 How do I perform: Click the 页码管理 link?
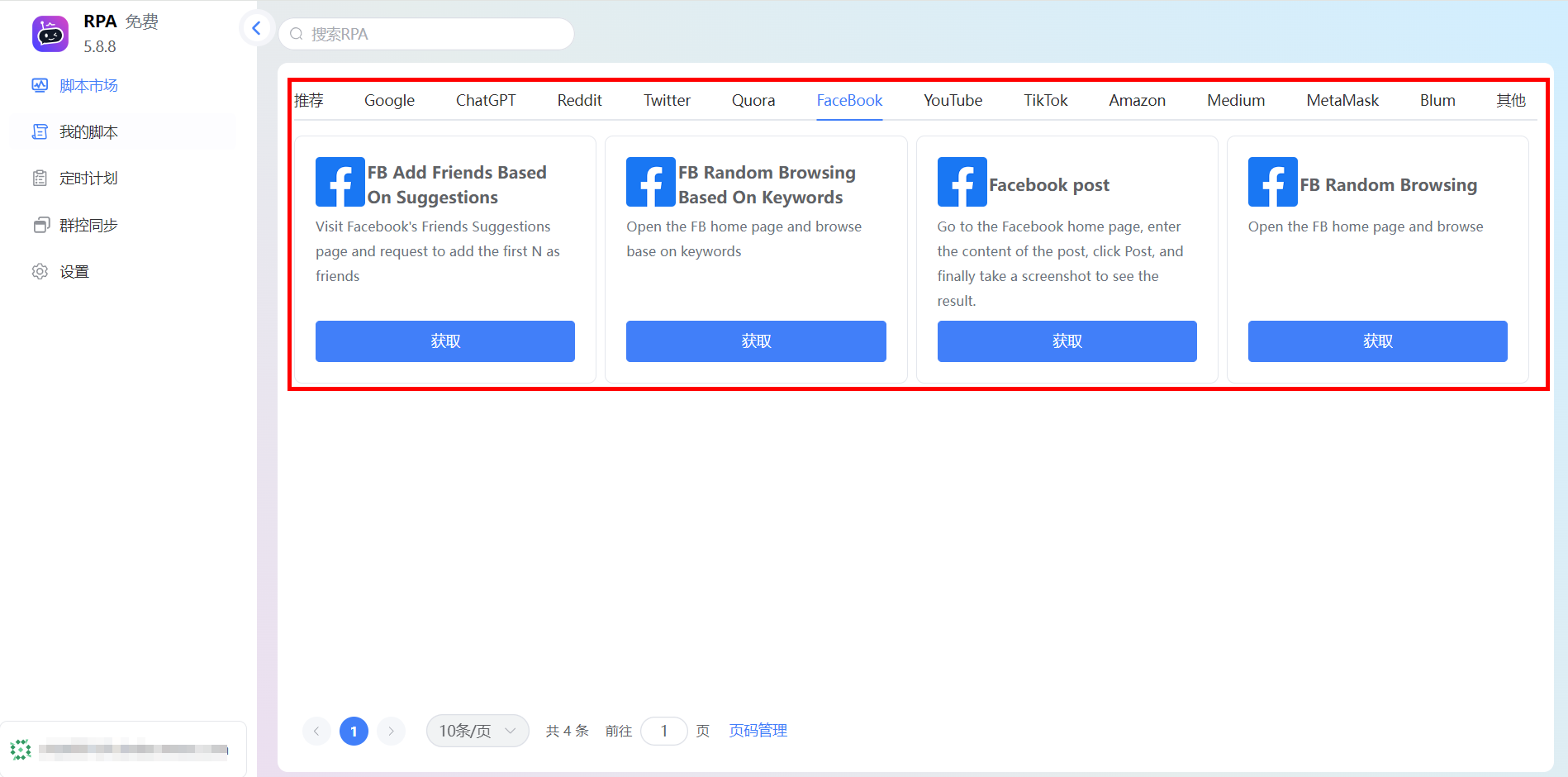tap(758, 731)
